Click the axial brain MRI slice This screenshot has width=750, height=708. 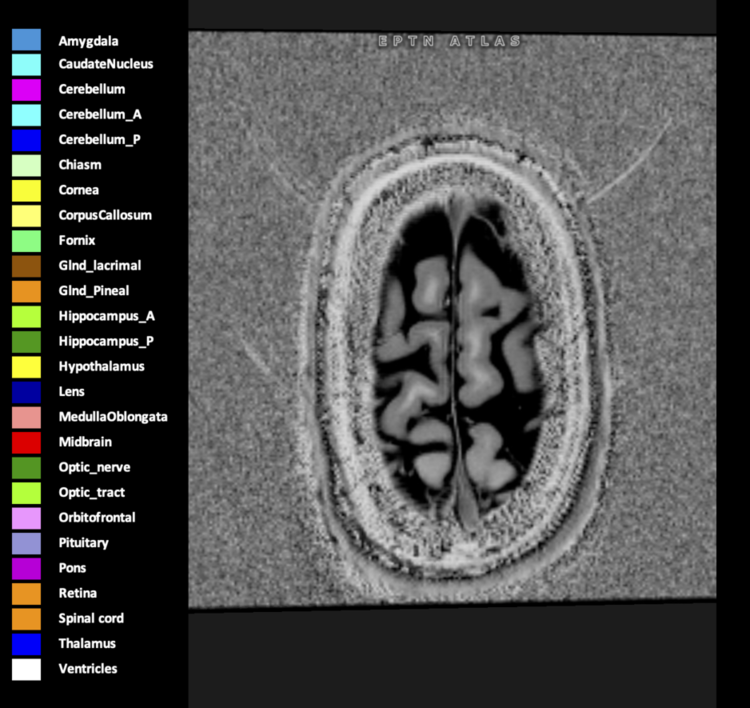[452, 320]
